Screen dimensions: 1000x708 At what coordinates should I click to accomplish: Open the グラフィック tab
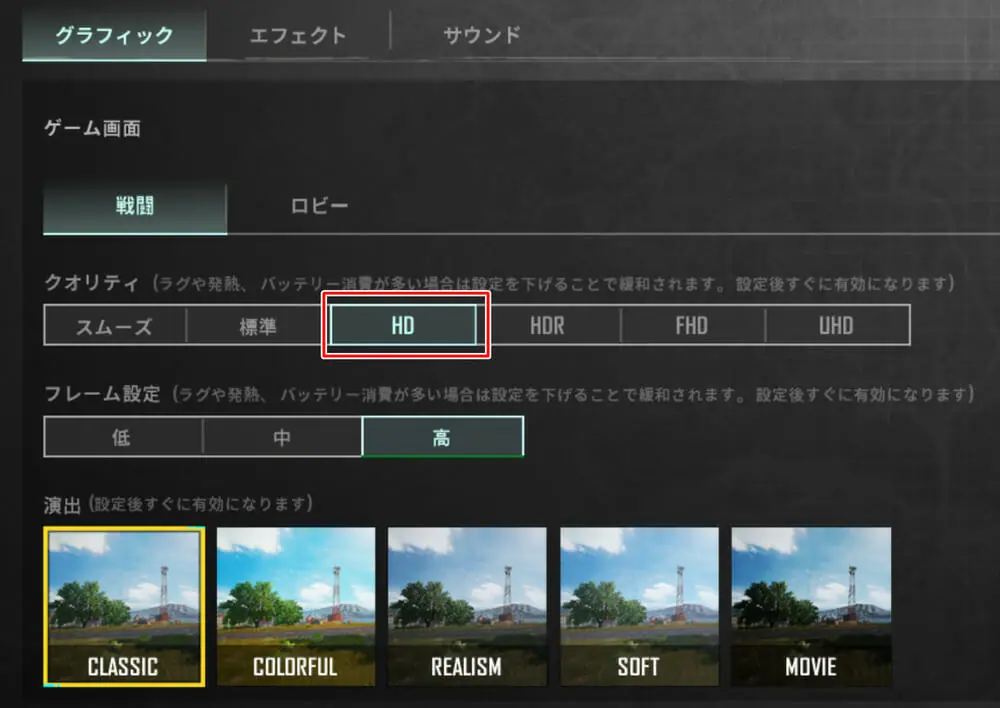(114, 35)
